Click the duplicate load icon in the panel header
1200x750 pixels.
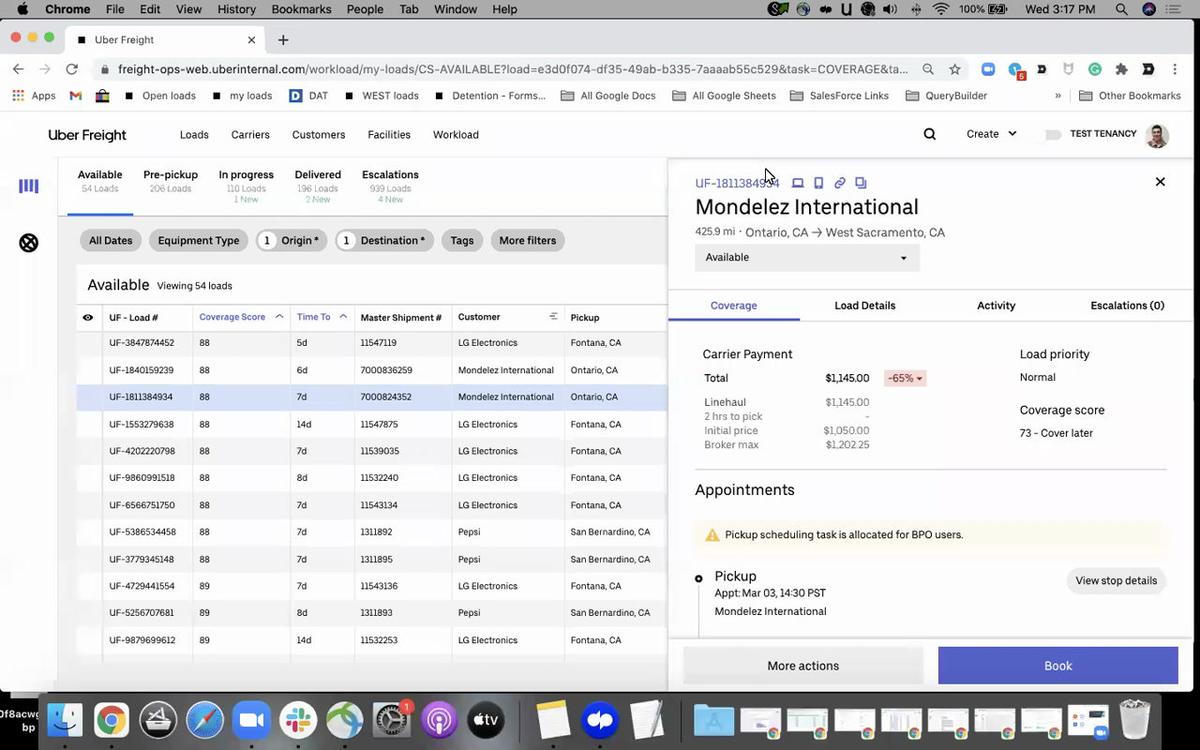click(x=861, y=183)
